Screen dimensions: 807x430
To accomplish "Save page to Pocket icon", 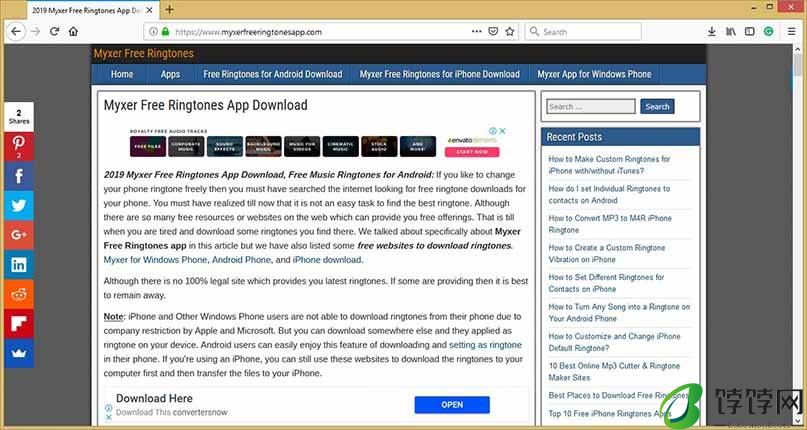I will click(x=493, y=31).
